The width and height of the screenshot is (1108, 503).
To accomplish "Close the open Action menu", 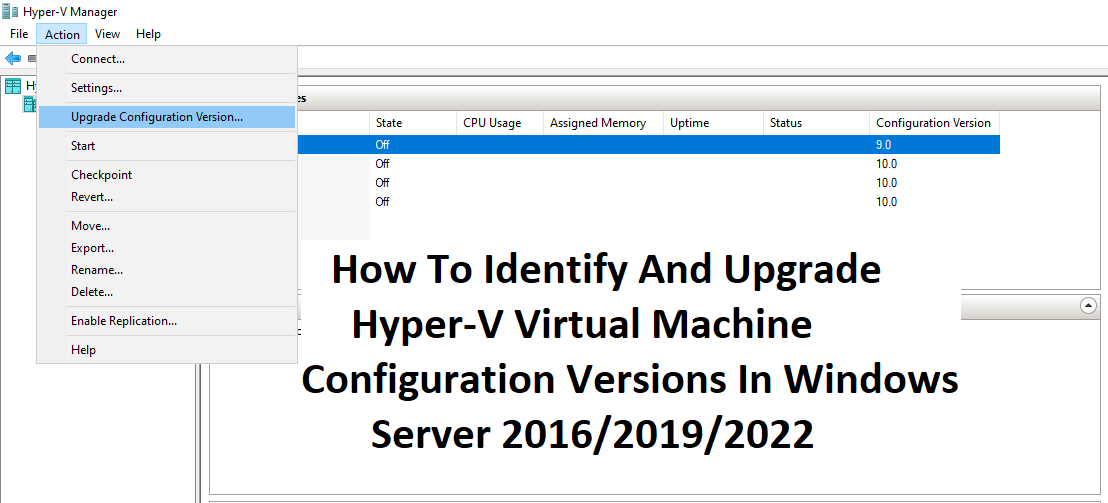I will click(62, 34).
